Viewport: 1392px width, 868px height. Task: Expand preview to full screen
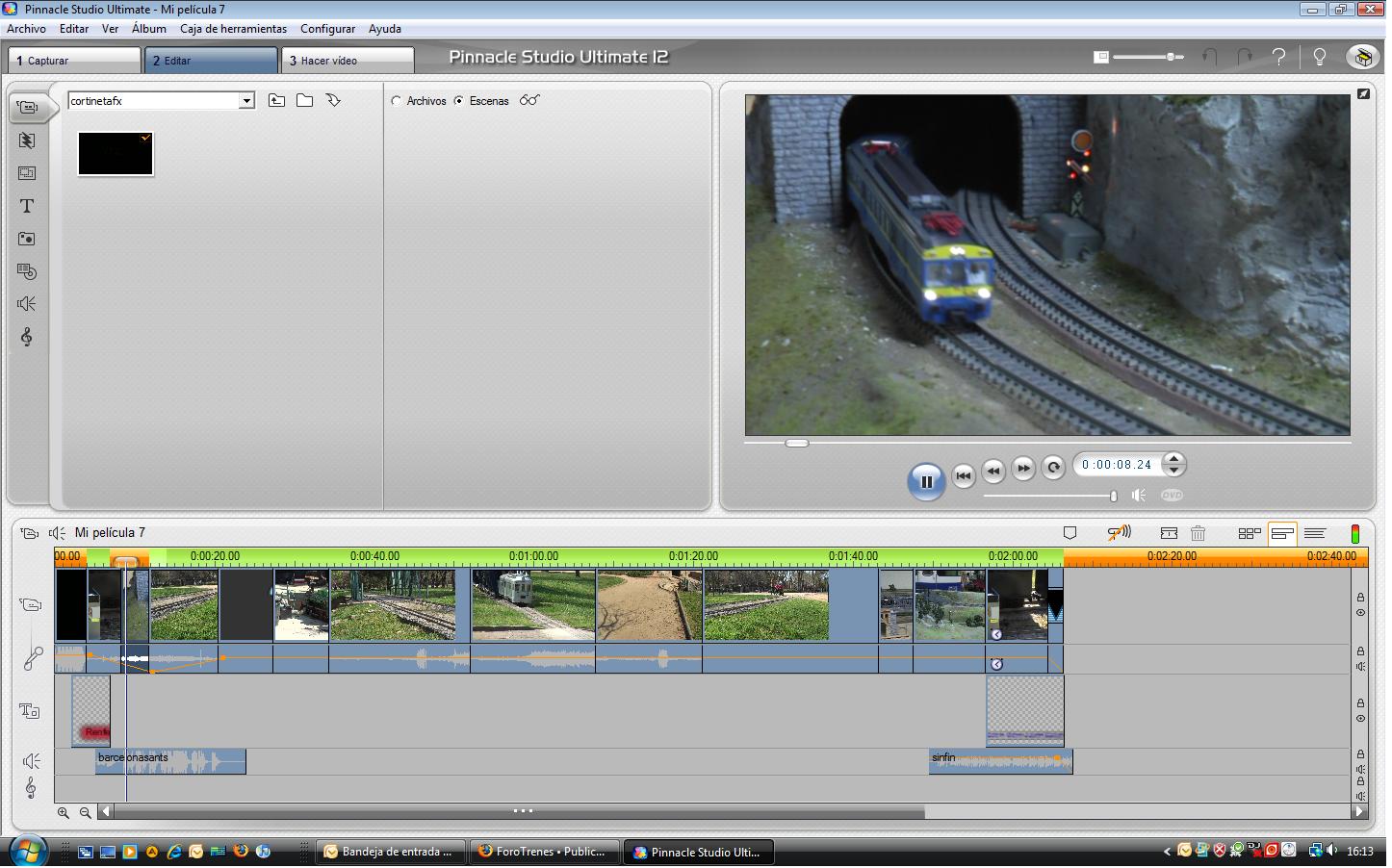[1363, 93]
